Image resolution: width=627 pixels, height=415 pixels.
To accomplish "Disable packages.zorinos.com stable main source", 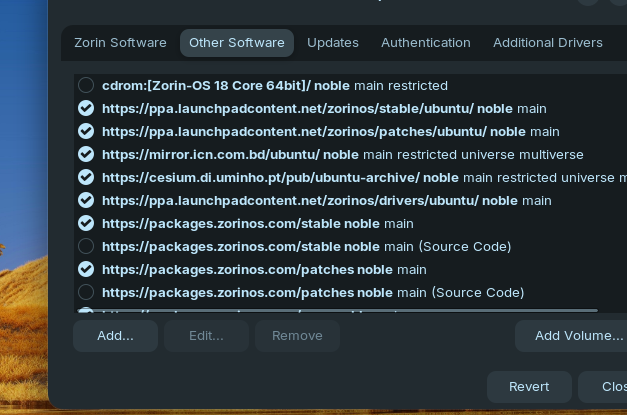I will (86, 224).
